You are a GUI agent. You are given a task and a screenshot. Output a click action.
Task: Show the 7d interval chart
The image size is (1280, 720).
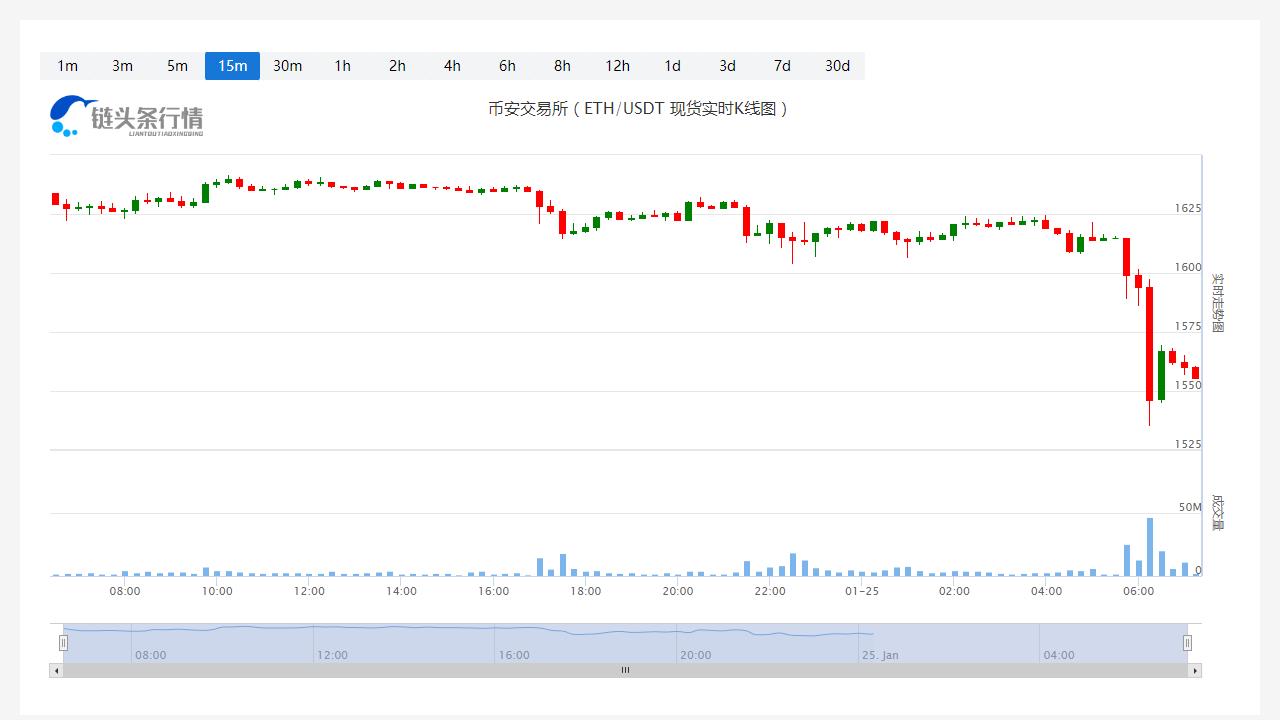pyautogui.click(x=782, y=66)
